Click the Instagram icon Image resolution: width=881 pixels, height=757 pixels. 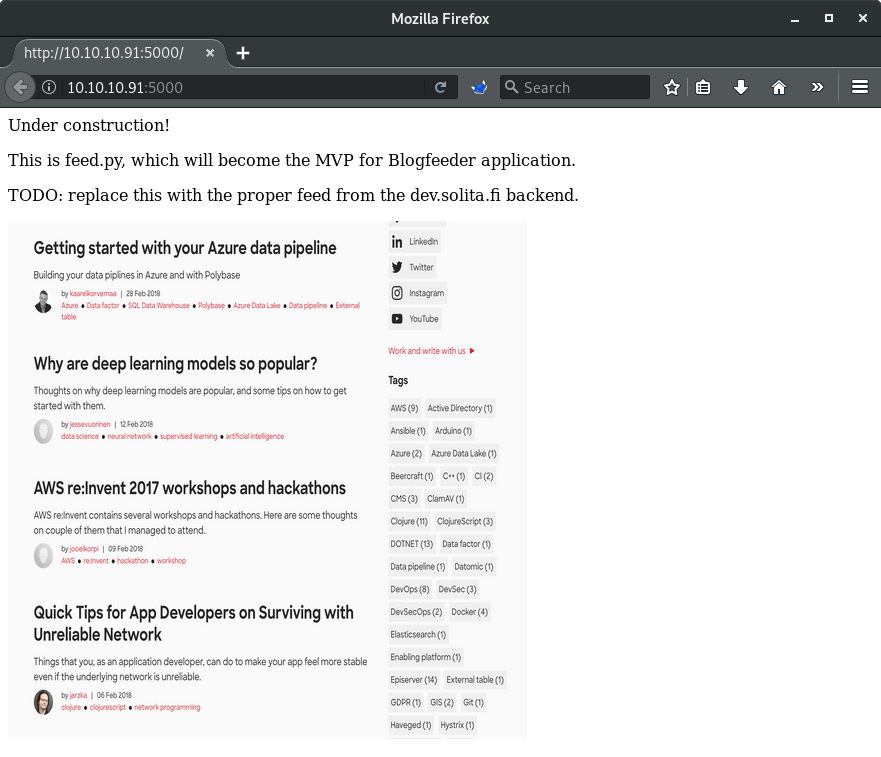click(397, 293)
